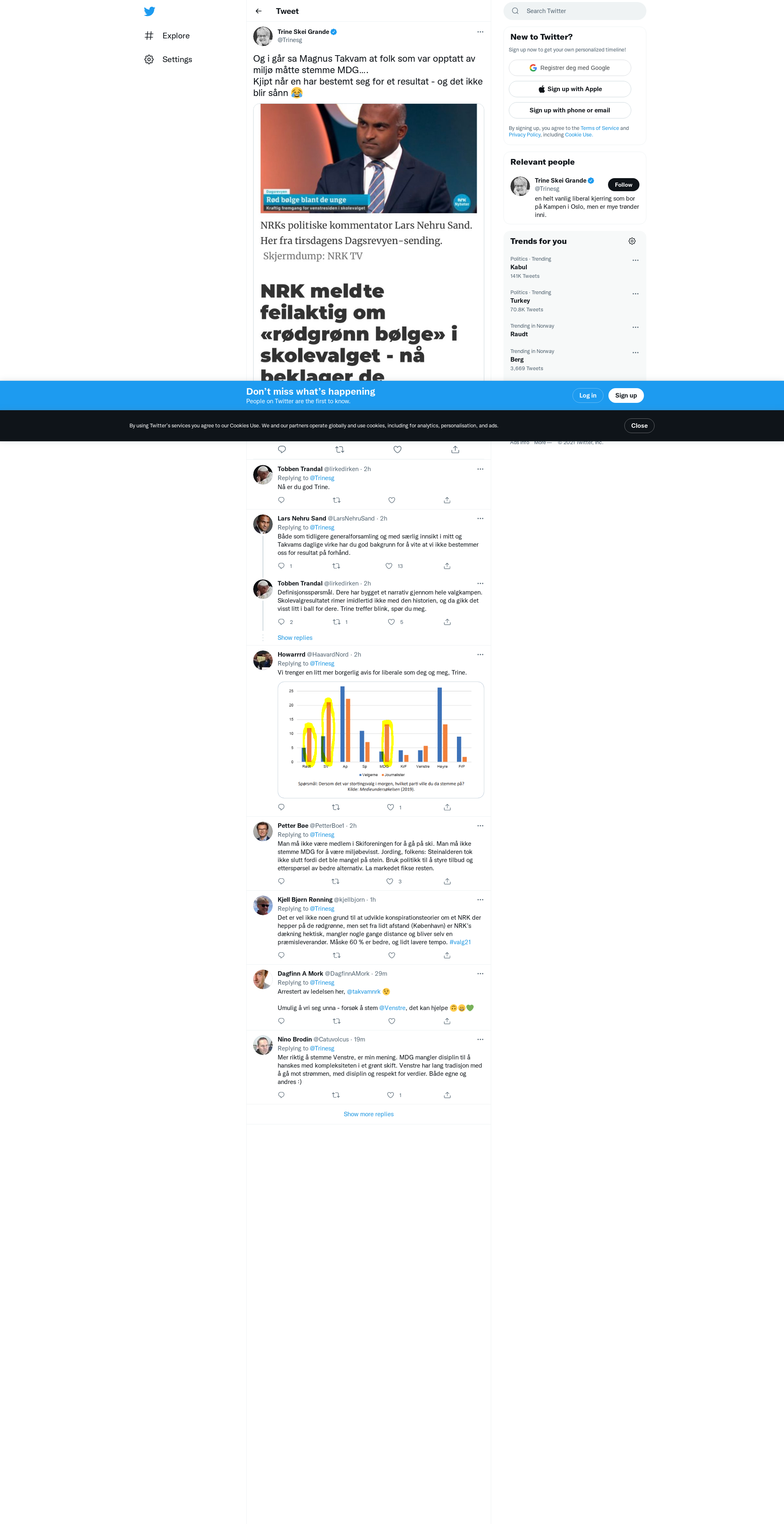The image size is (784, 1524).
Task: Click Show replies under Tobben Trandal's reply
Action: 295,638
